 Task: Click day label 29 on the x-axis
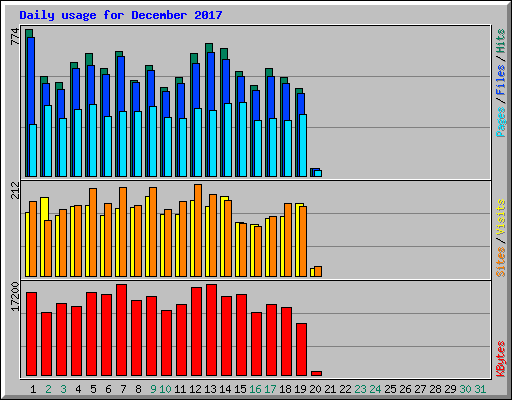(450, 389)
